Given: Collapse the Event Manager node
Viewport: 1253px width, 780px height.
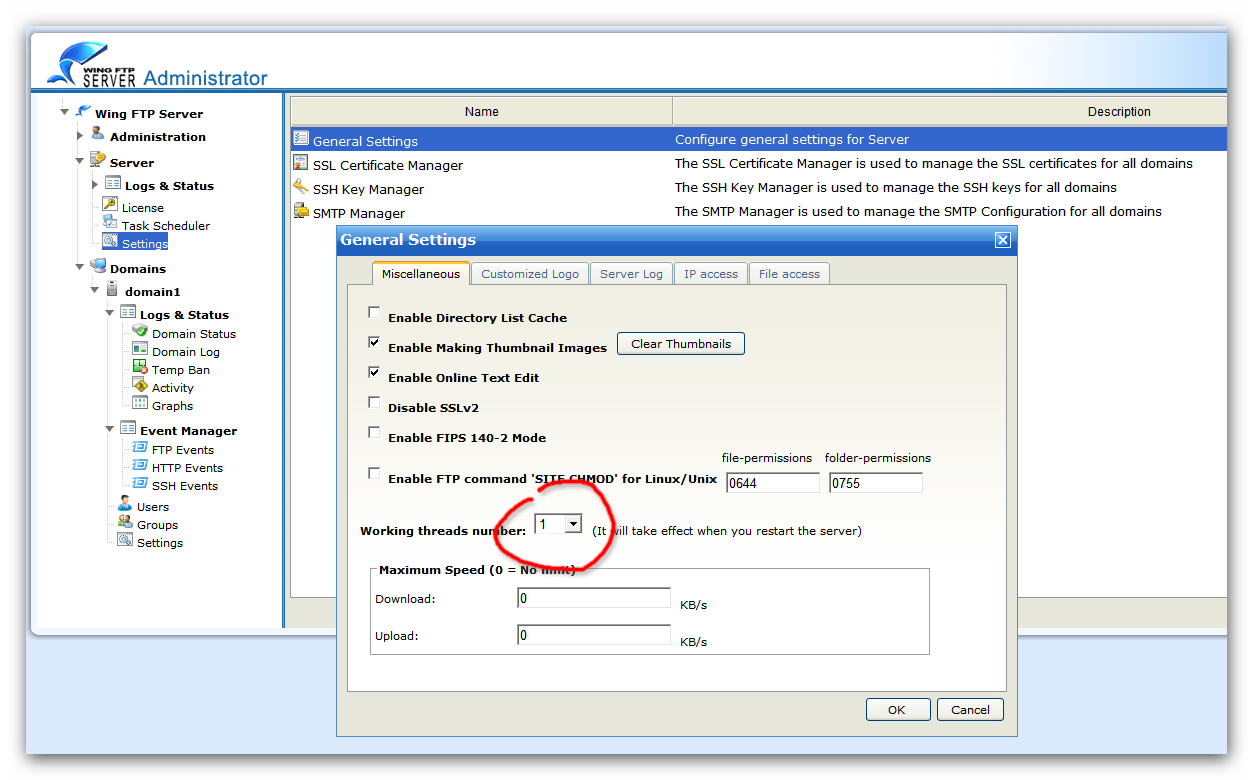Looking at the screenshot, I should [x=110, y=430].
